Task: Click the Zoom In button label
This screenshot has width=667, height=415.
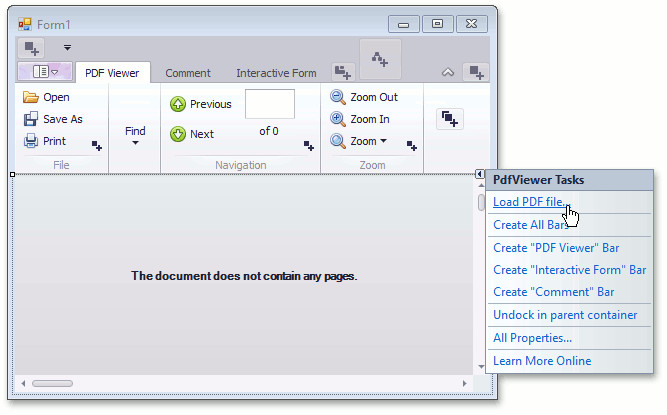Action: (x=370, y=119)
